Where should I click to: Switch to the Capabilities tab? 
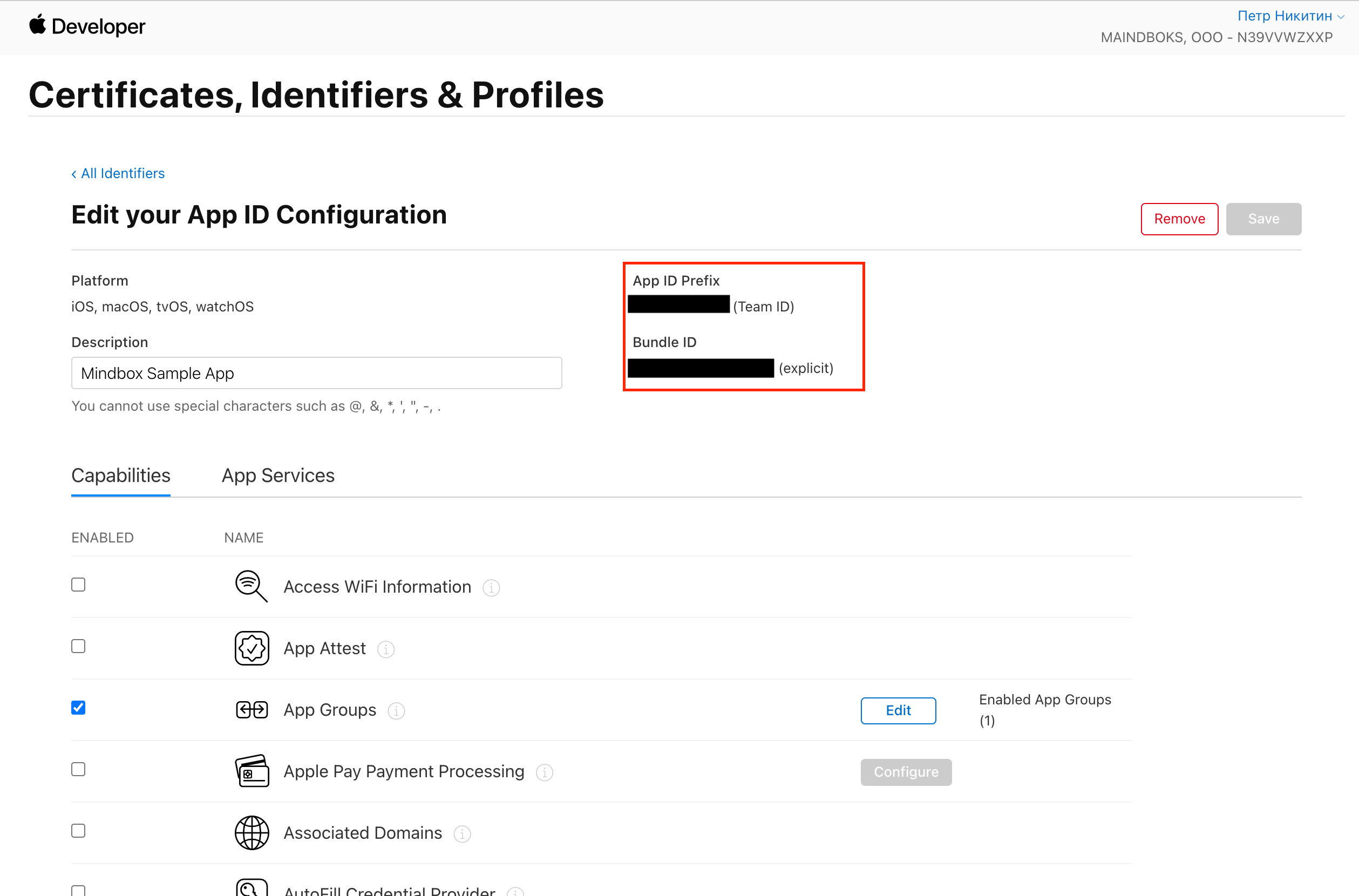(120, 476)
